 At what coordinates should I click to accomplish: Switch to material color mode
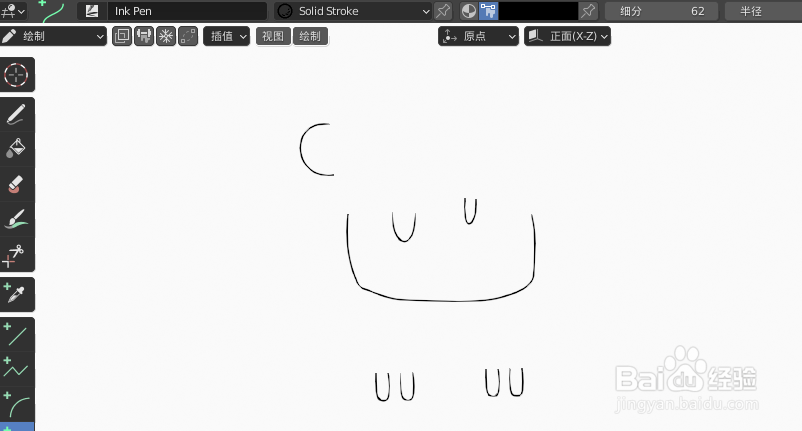coord(469,11)
